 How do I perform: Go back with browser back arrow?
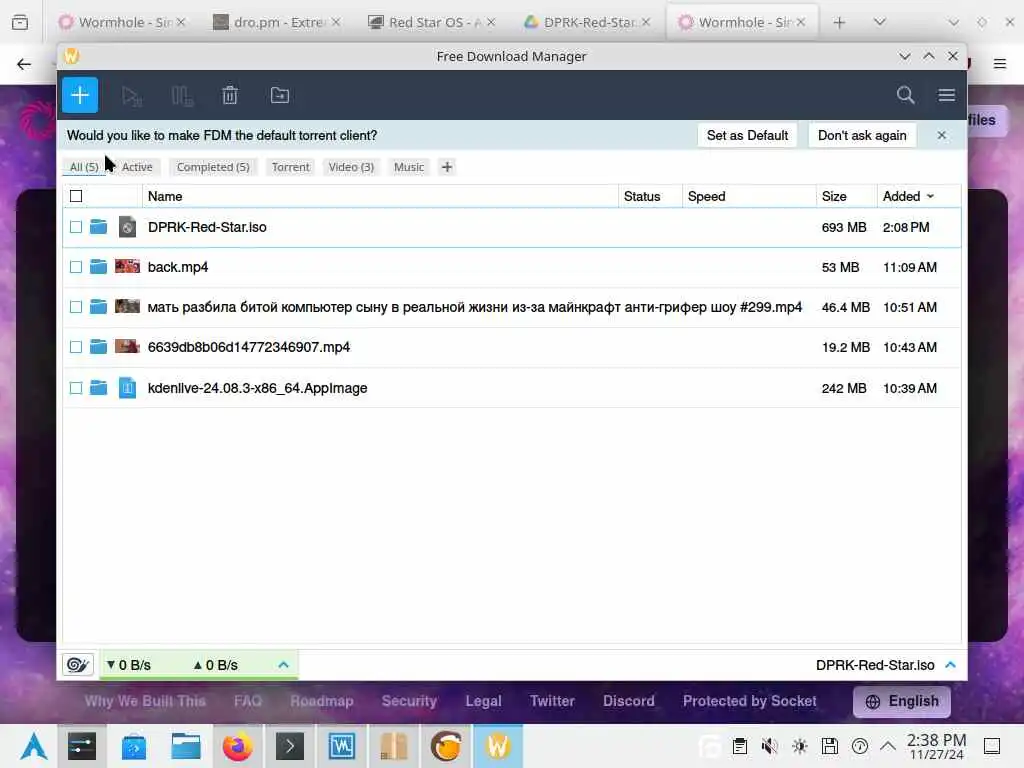click(24, 63)
